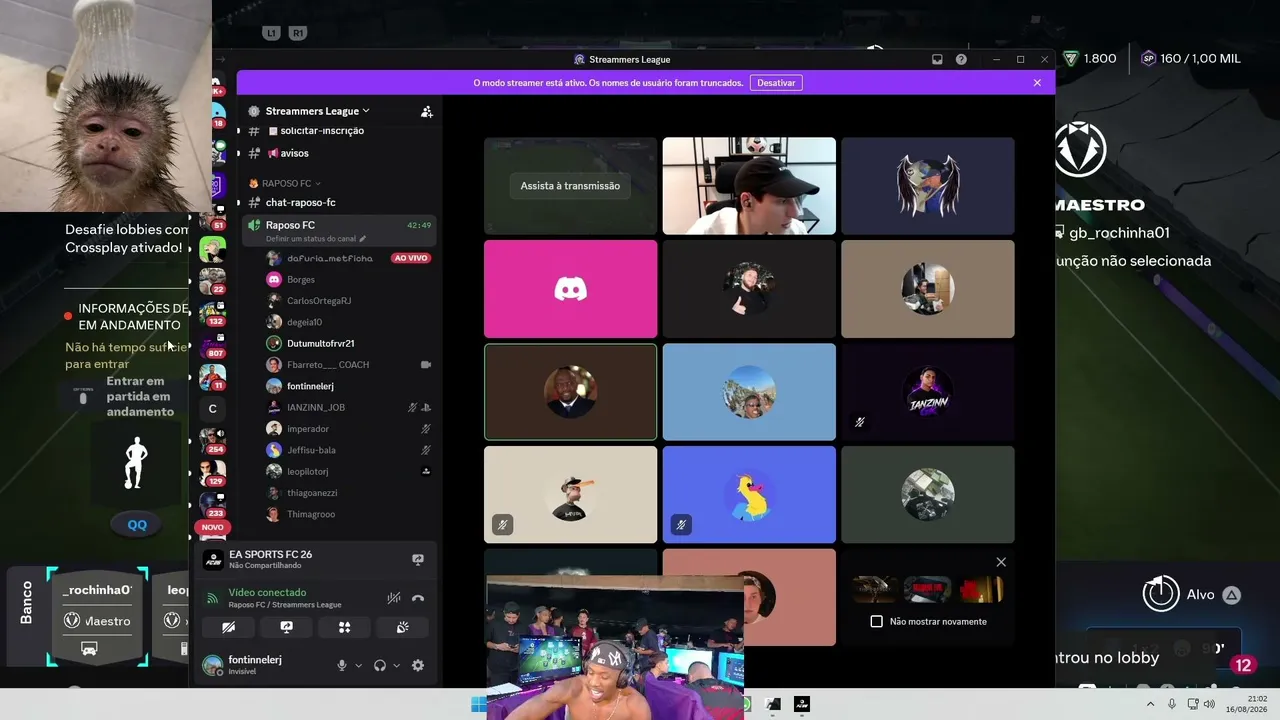Open Streammers League server dropdown
1280x720 pixels.
(x=319, y=111)
